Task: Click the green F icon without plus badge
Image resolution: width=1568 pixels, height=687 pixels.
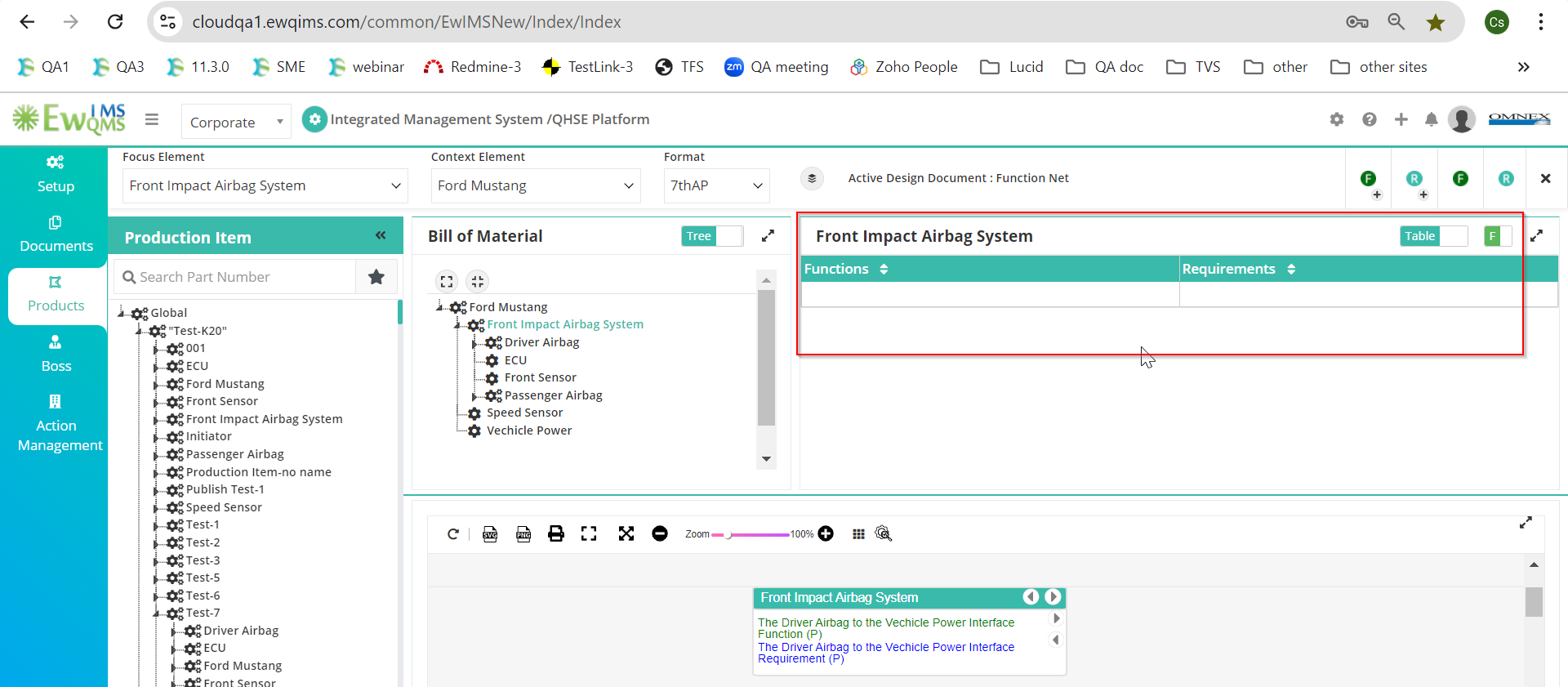Action: pyautogui.click(x=1461, y=178)
